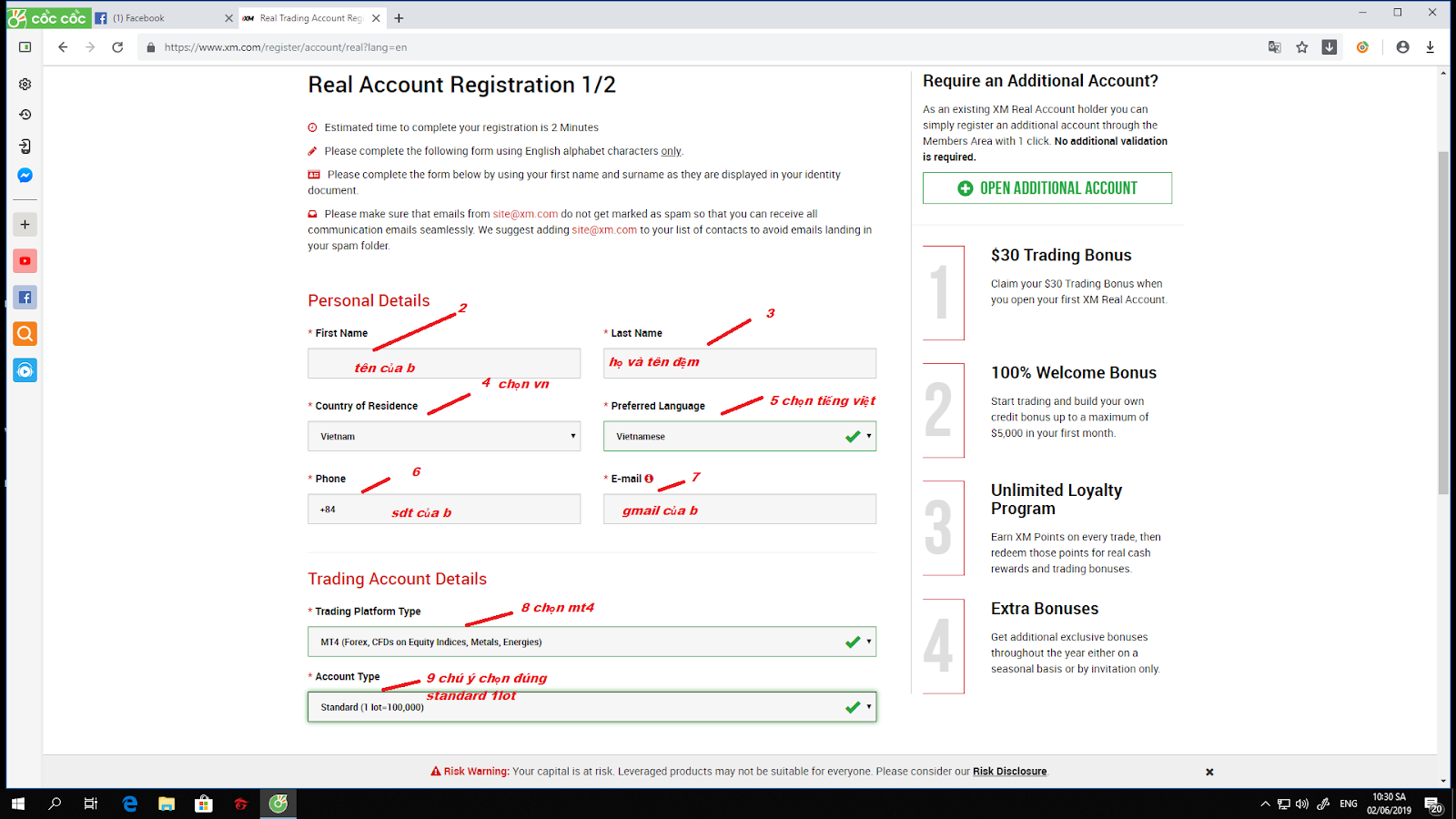Open orange search sidebar shortcut
Image resolution: width=1456 pixels, height=819 pixels.
tap(25, 334)
